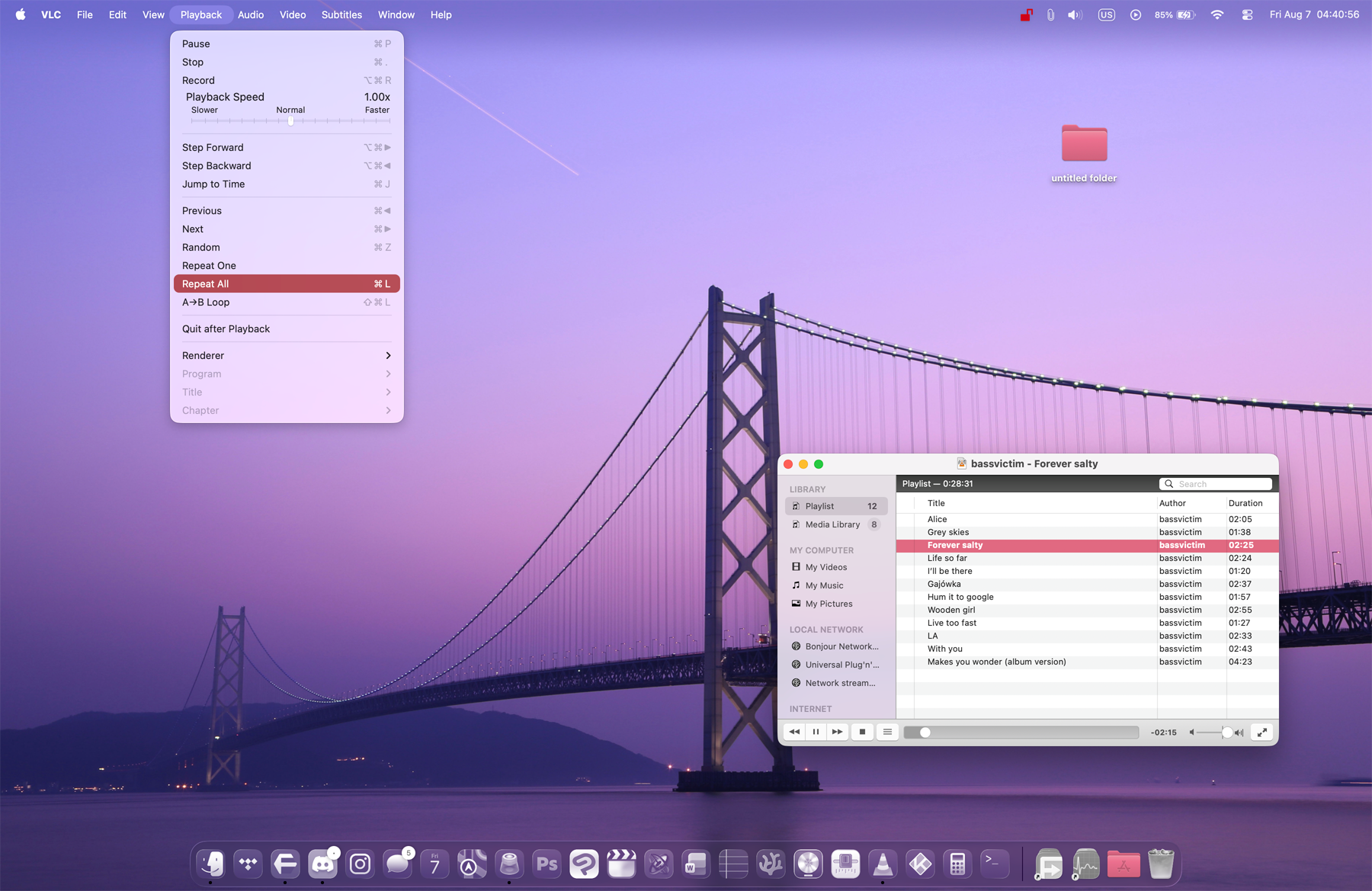Select the track "Gajówka" in the playlist
The image size is (1372, 891).
1087,584
